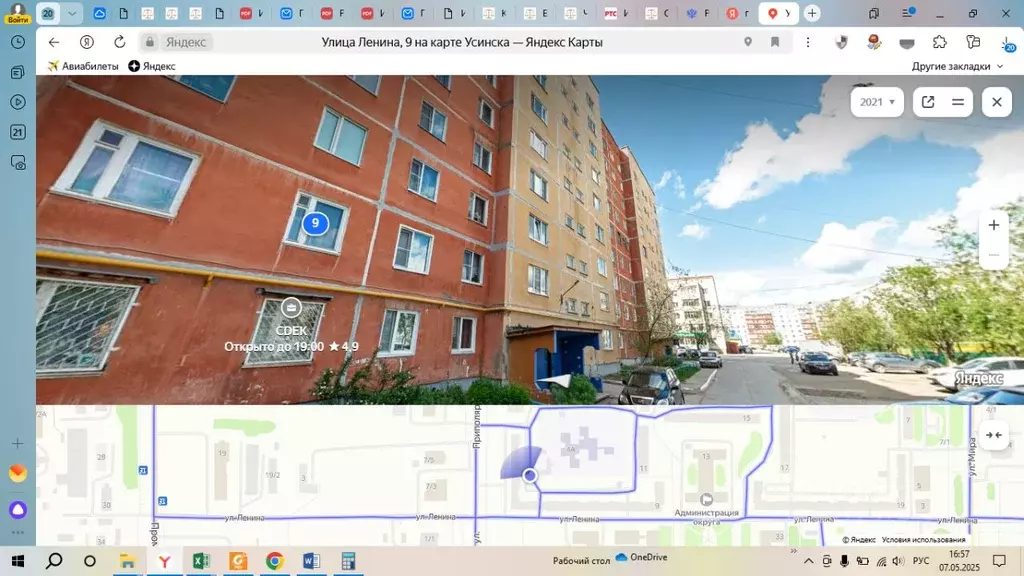Open Yandex home via the Я button

point(87,42)
